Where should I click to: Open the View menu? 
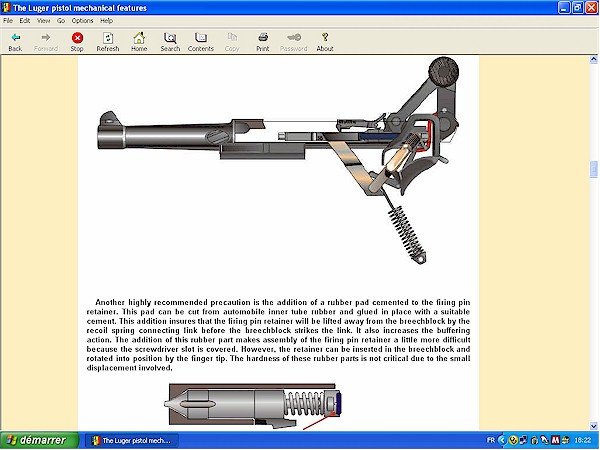(x=43, y=21)
